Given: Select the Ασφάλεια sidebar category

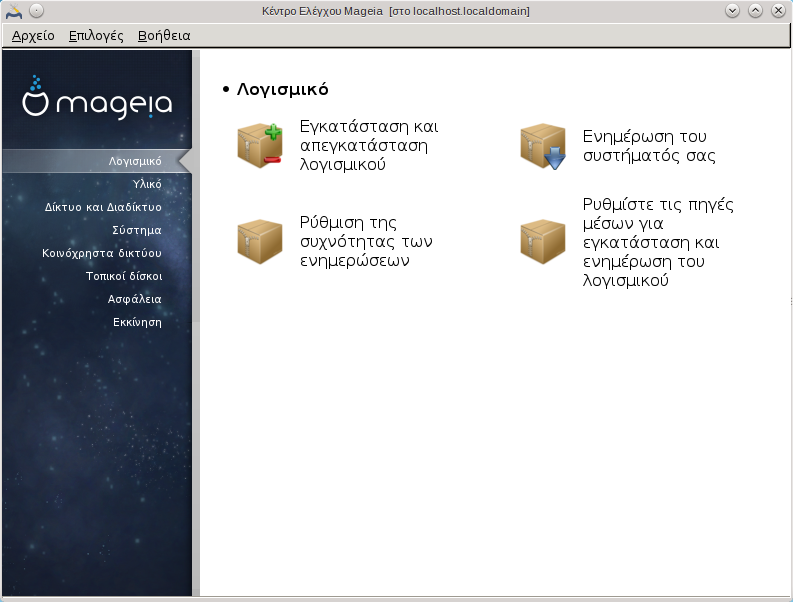Looking at the screenshot, I should (135, 299).
